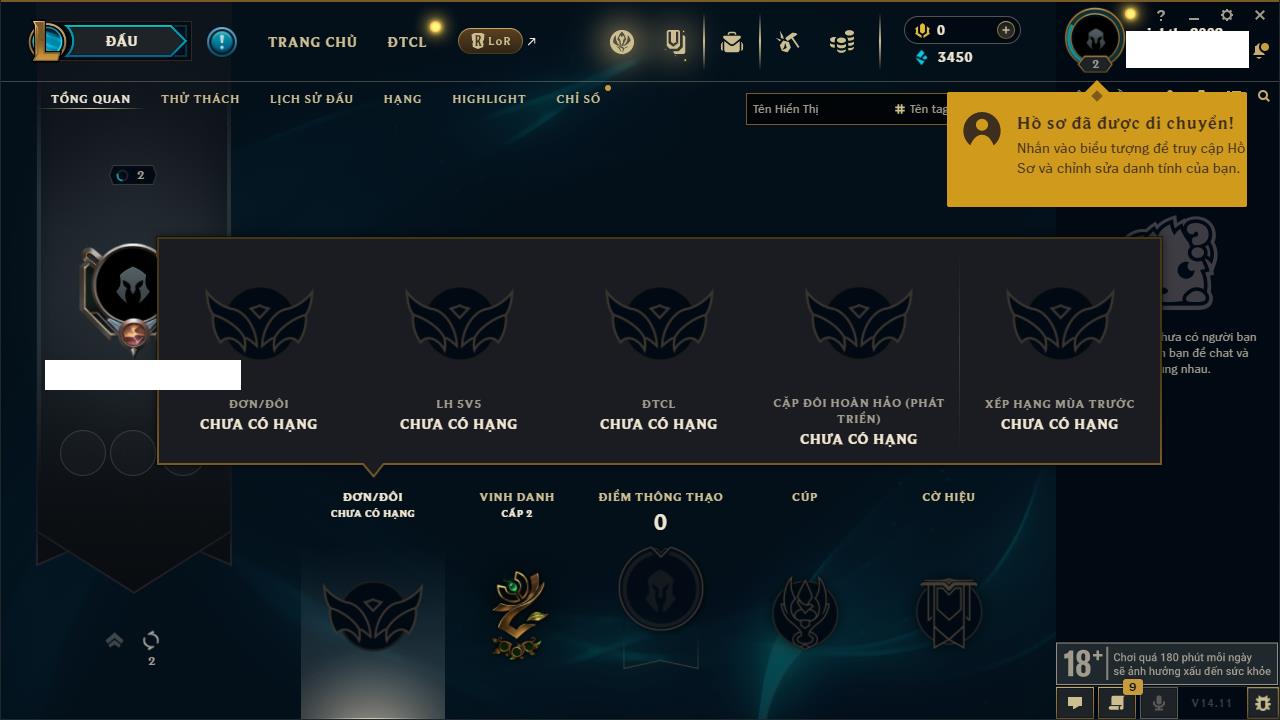Click the ĐẤU play button

[123, 41]
